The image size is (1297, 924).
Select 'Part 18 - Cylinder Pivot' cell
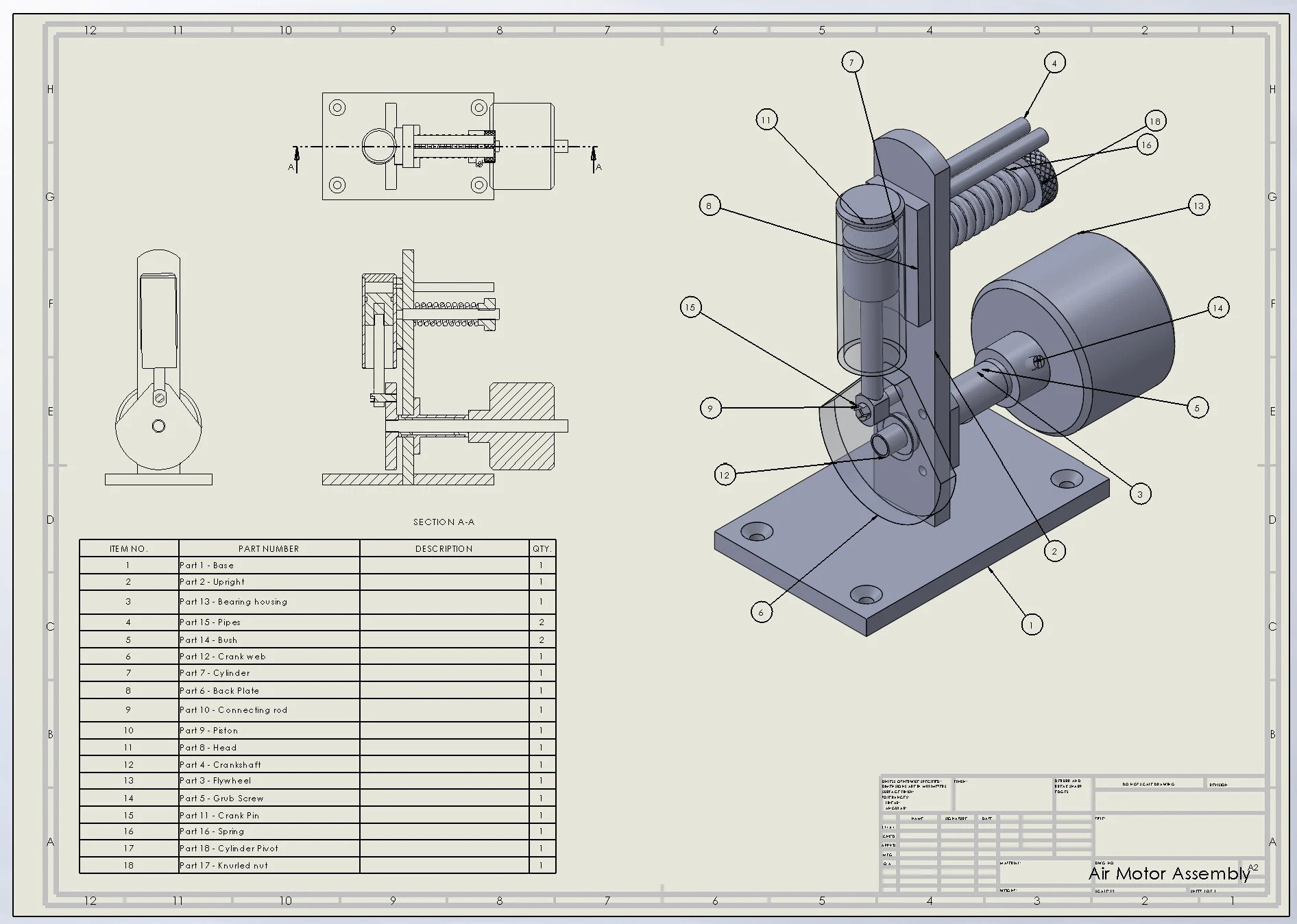pos(269,848)
